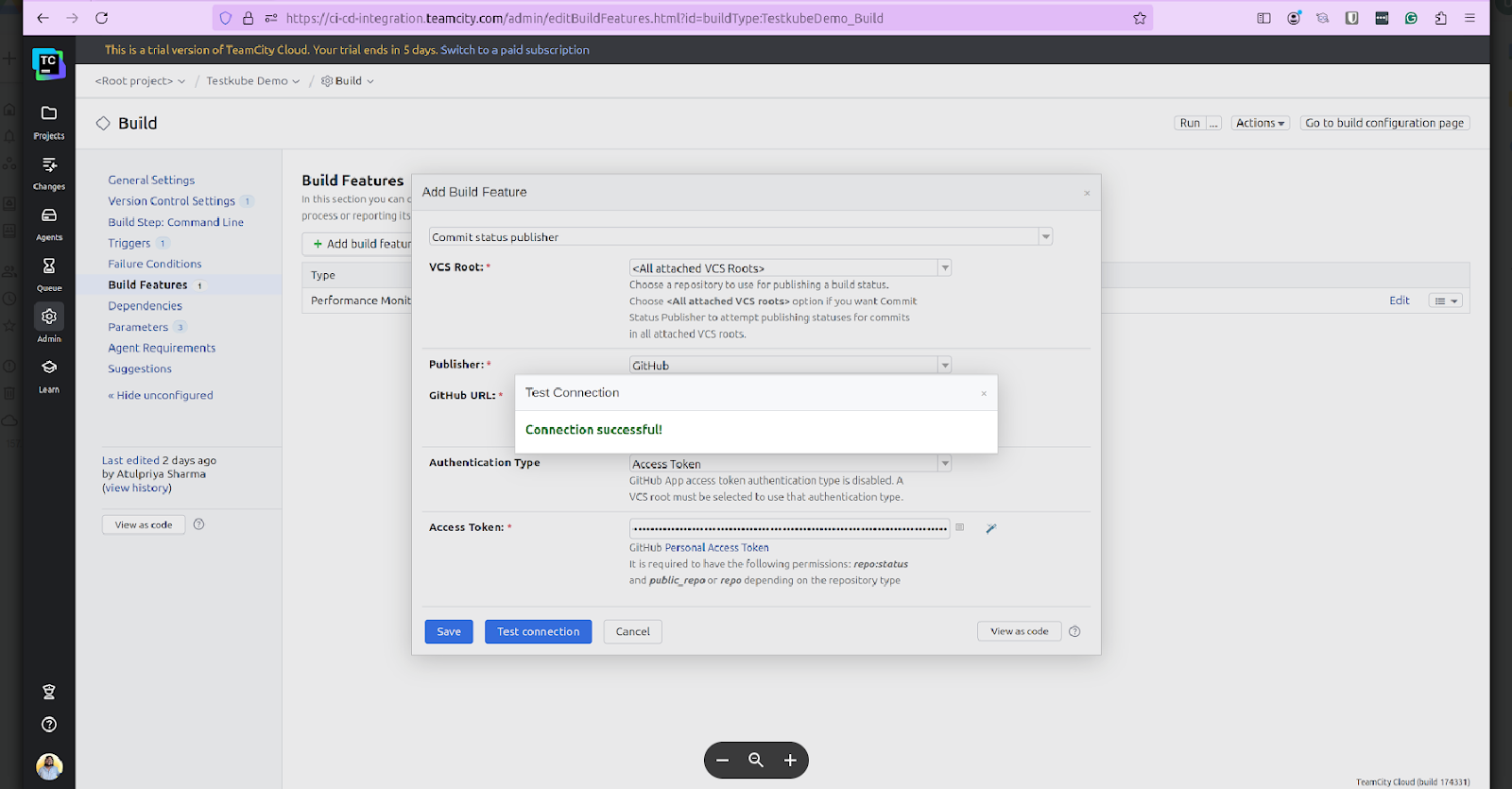Open the help question mark icon in sidebar
This screenshot has width=1512, height=789.
click(49, 725)
